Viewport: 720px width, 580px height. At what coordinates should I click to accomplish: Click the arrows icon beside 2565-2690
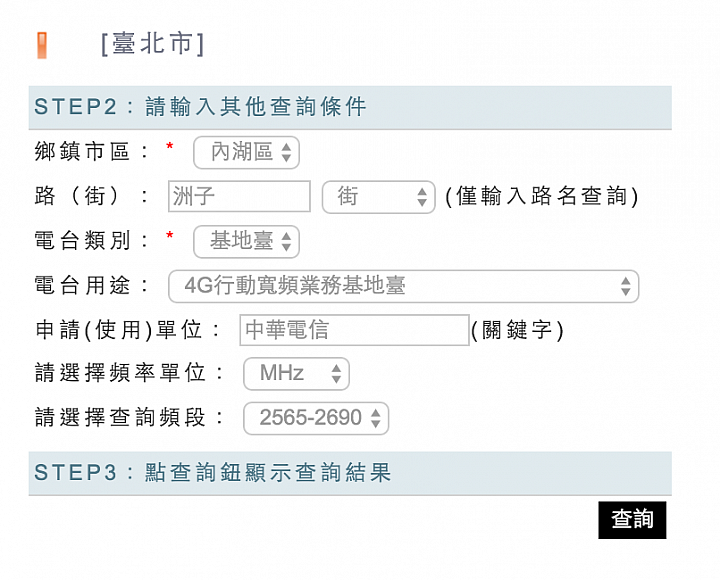pos(376,418)
